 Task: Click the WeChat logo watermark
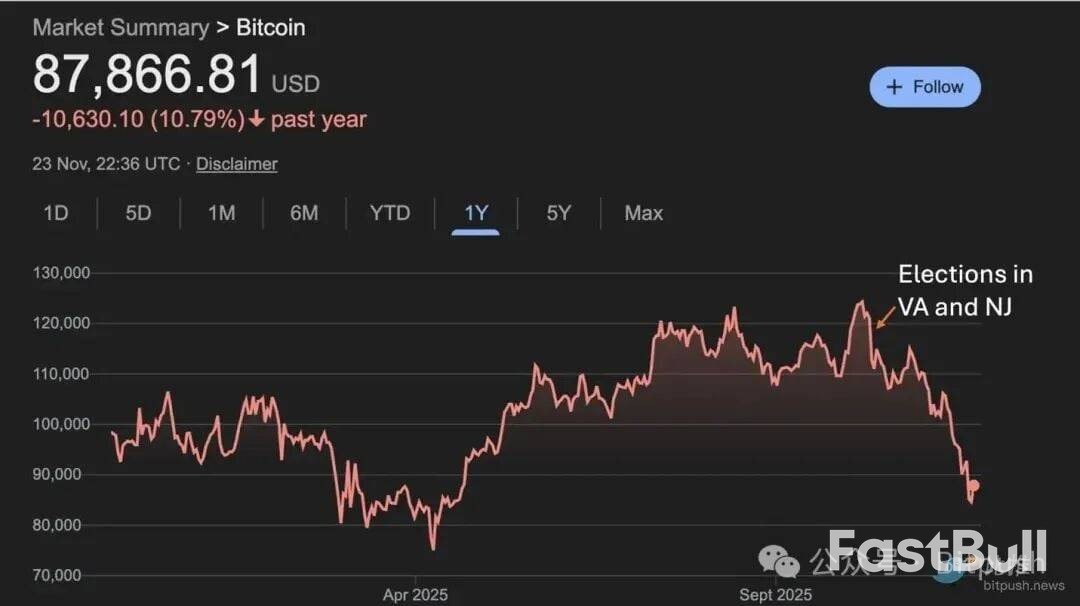point(779,560)
